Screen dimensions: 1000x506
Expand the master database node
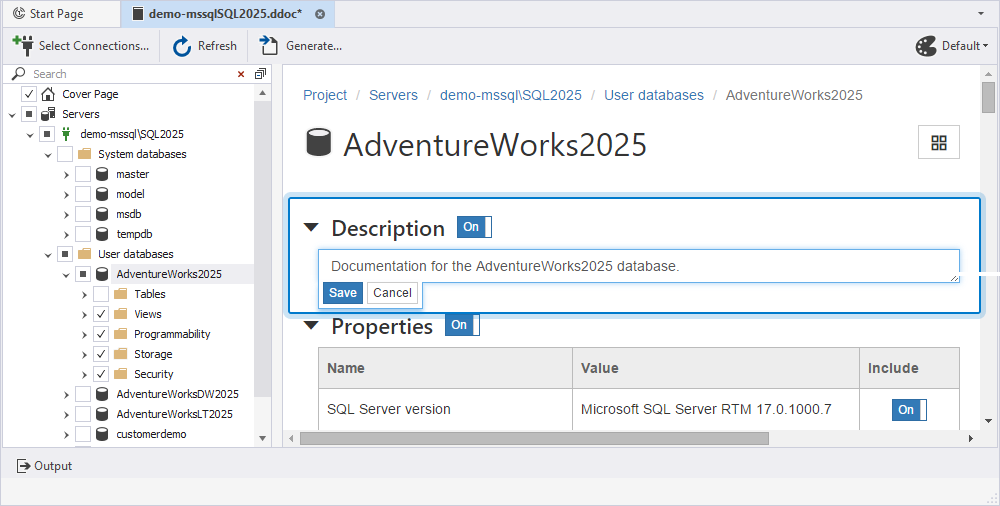pos(66,175)
